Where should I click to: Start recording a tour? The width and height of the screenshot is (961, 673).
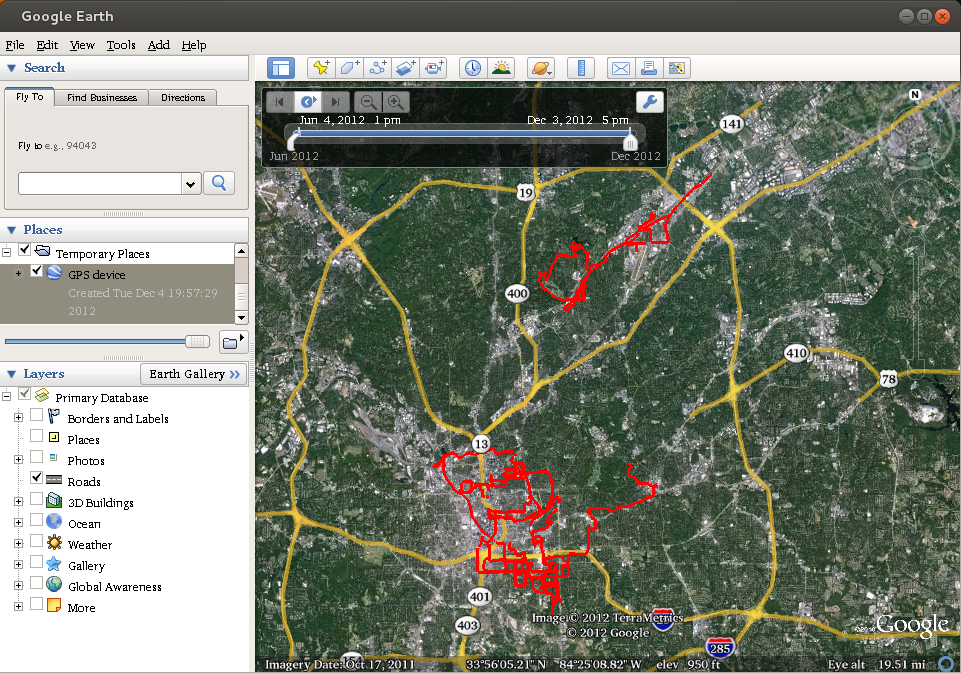(433, 67)
